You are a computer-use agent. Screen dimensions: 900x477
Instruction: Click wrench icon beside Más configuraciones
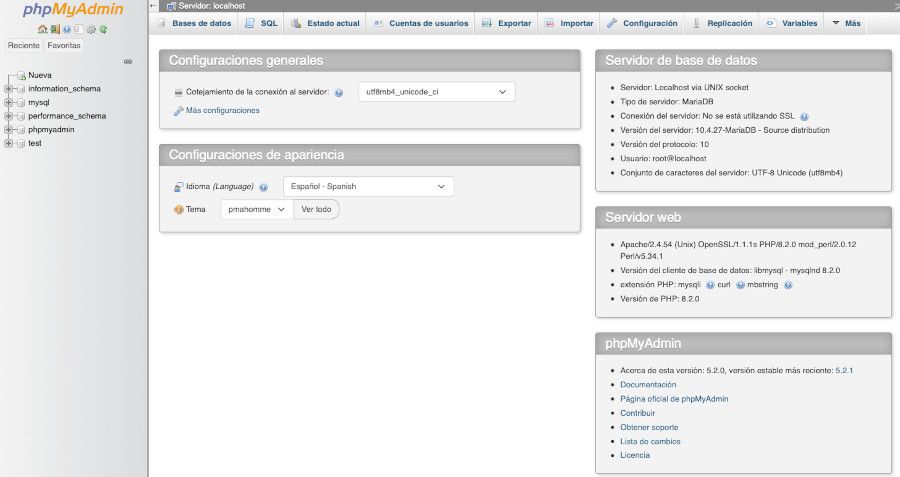point(179,111)
